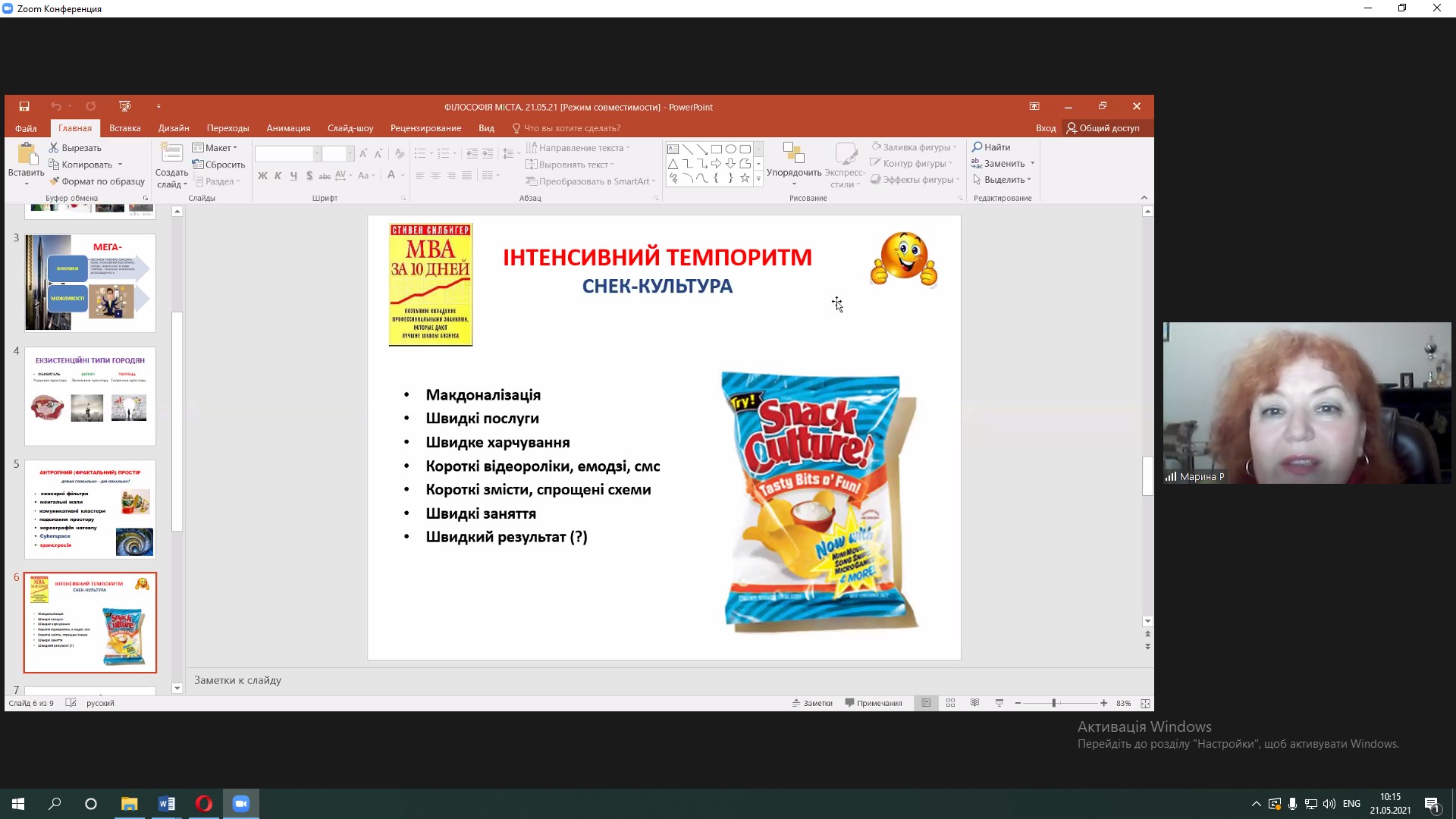The height and width of the screenshot is (819, 1456).
Task: Open the Arrange (Упорядочить) tool
Action: tap(793, 163)
